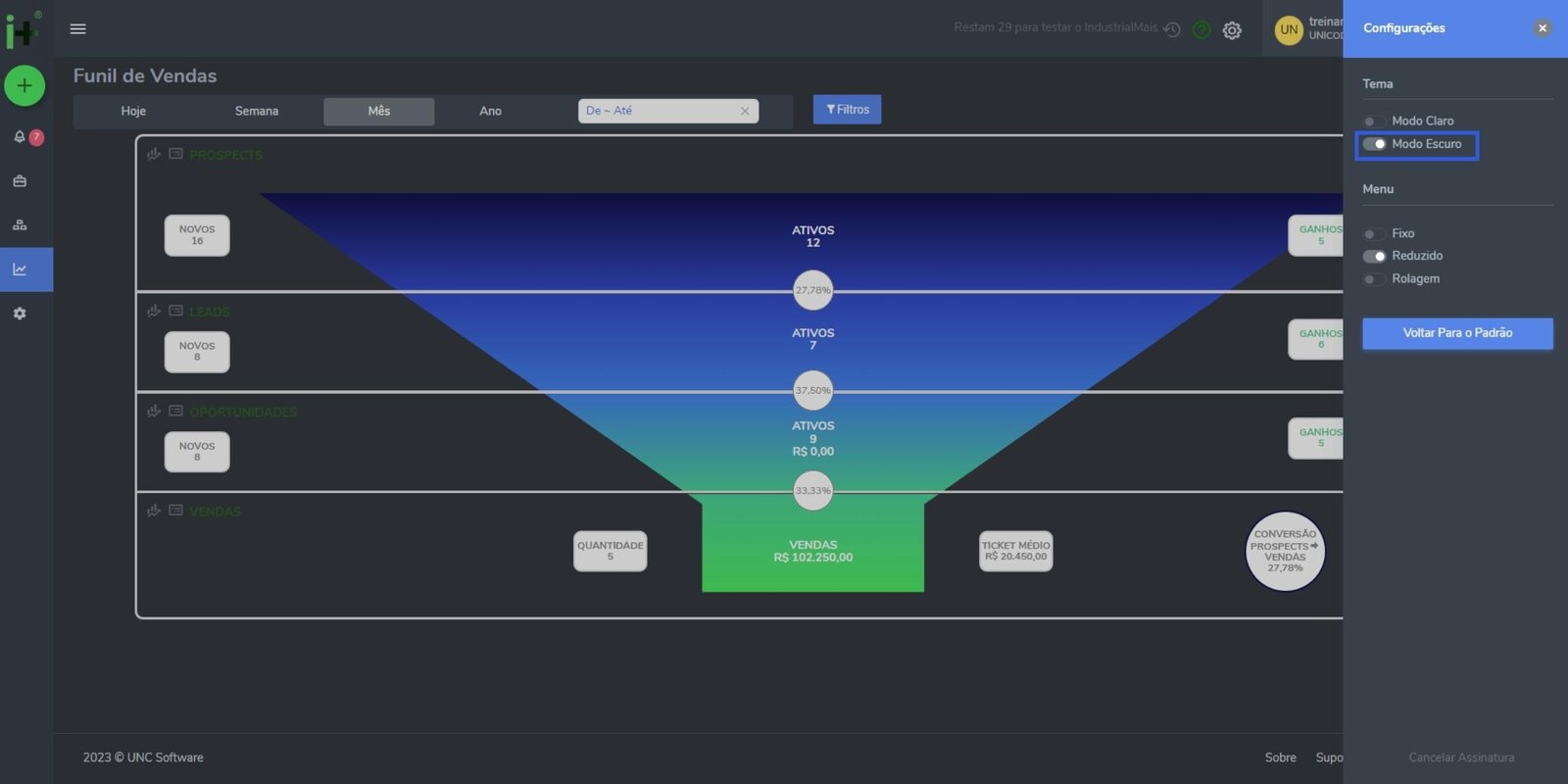The height and width of the screenshot is (784, 1568).
Task: Click the De ~ Até date field
Action: 659,111
